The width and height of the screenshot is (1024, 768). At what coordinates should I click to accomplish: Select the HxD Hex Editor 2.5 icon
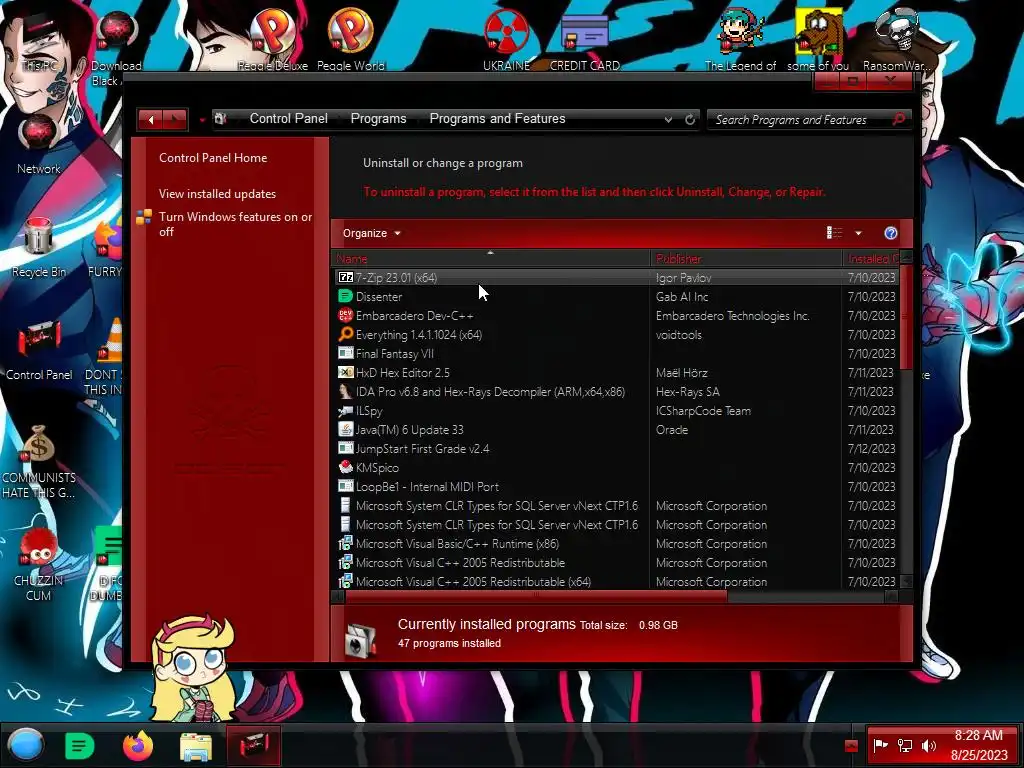(x=345, y=372)
